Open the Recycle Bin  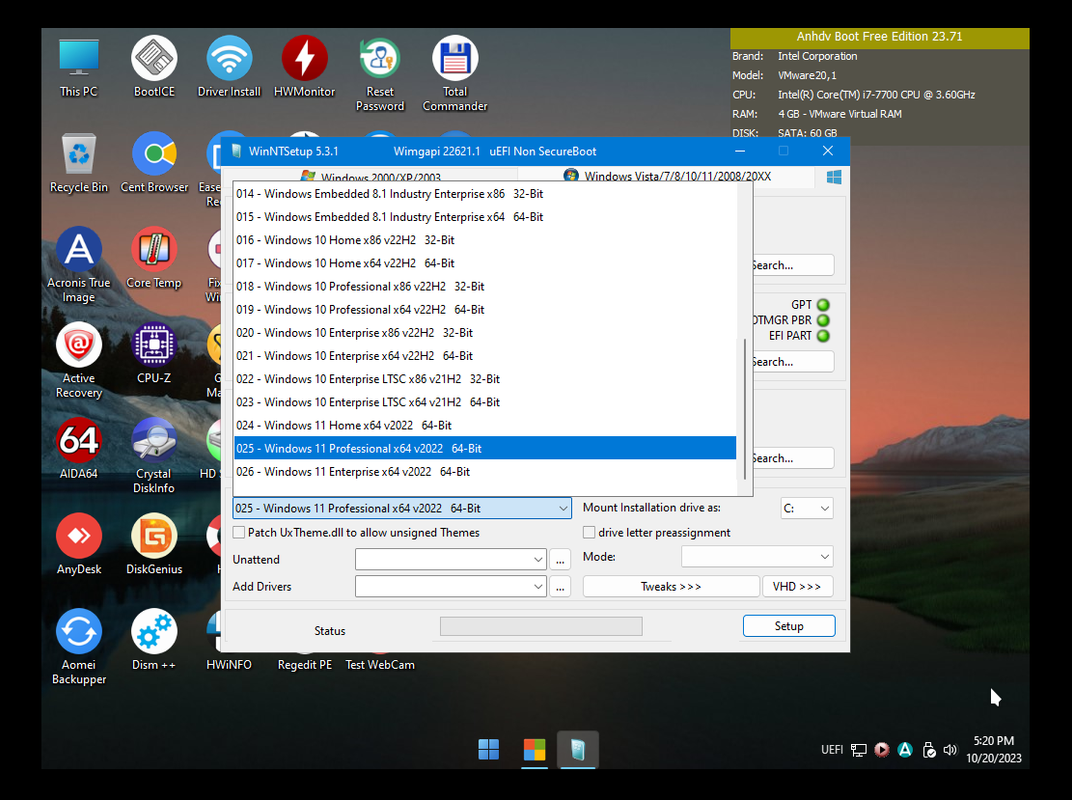pos(79,163)
